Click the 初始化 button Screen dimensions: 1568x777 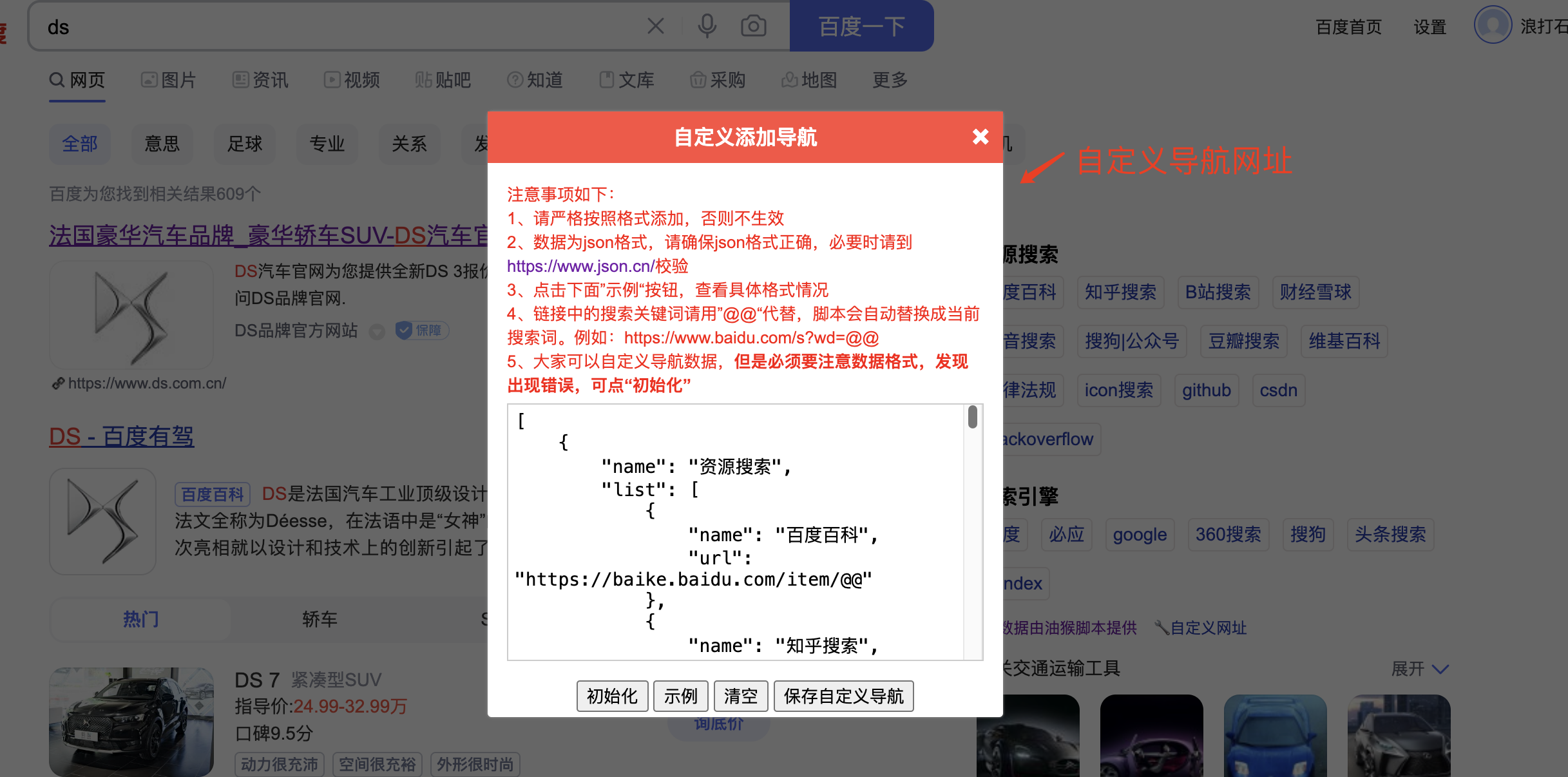click(x=611, y=696)
